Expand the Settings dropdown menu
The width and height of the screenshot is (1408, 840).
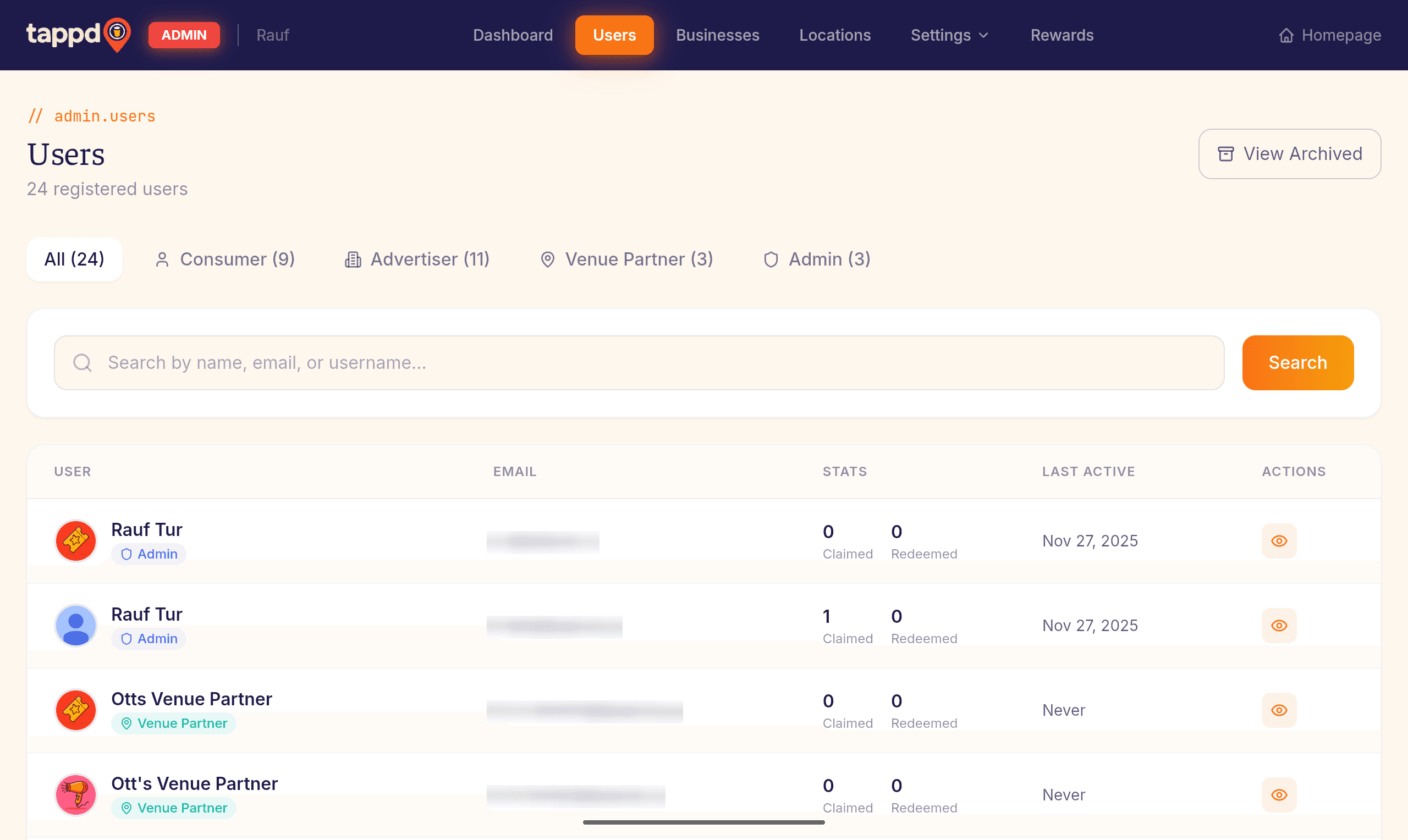[x=949, y=35]
